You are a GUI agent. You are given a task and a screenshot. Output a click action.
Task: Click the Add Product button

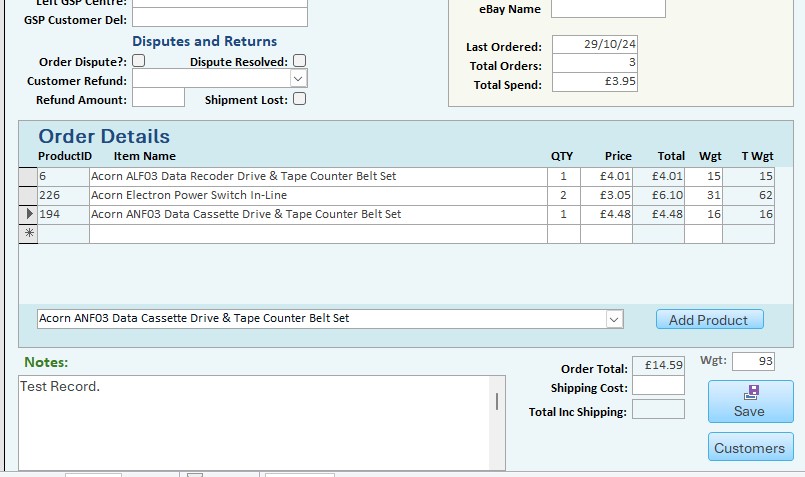(x=709, y=320)
